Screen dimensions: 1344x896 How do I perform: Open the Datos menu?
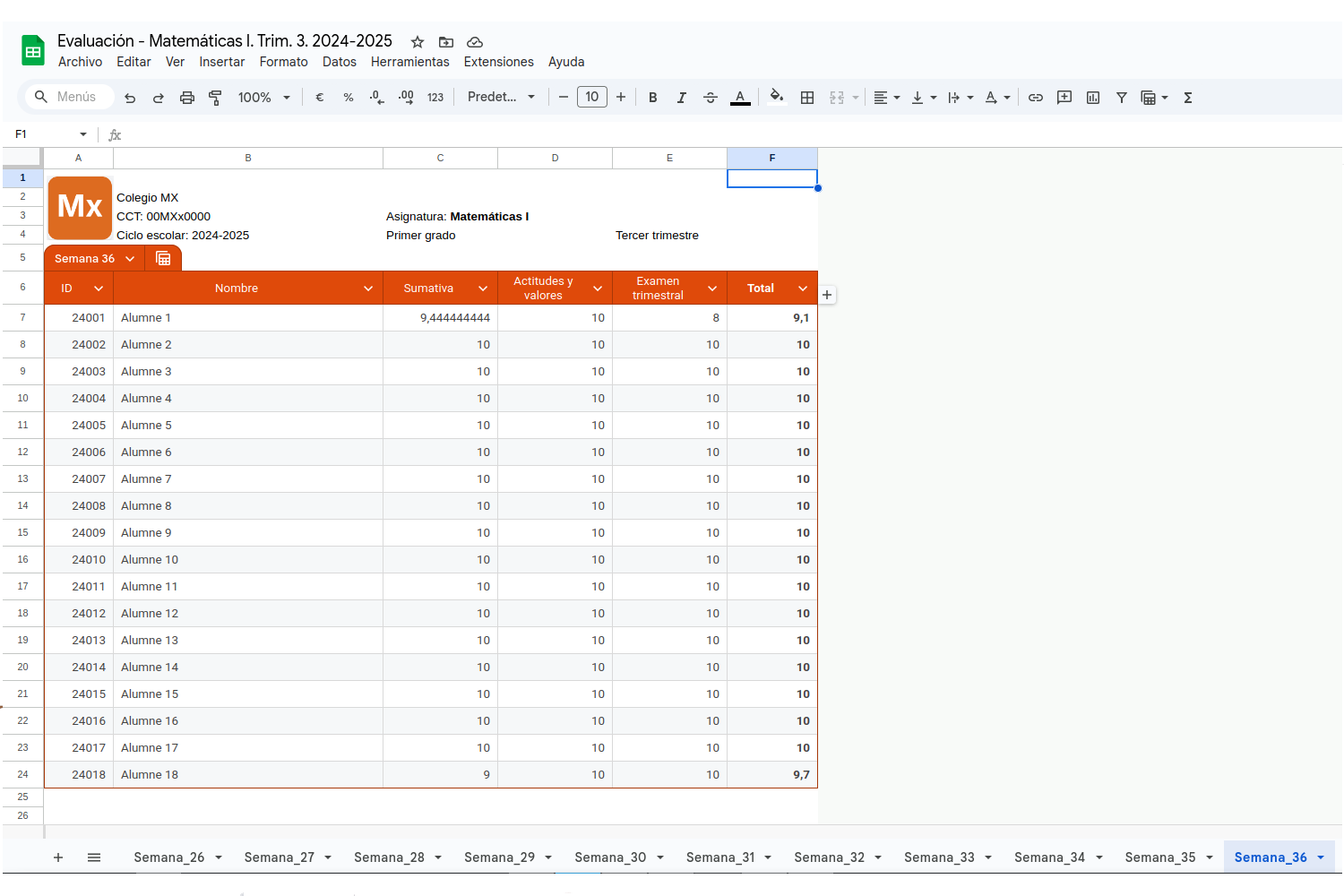(340, 62)
